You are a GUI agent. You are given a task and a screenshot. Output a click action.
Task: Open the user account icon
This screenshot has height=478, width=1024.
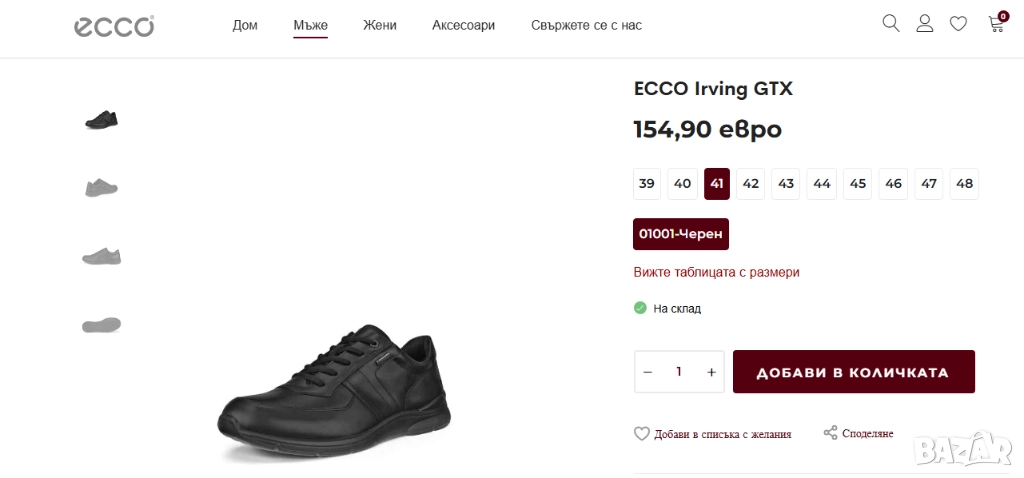(925, 23)
